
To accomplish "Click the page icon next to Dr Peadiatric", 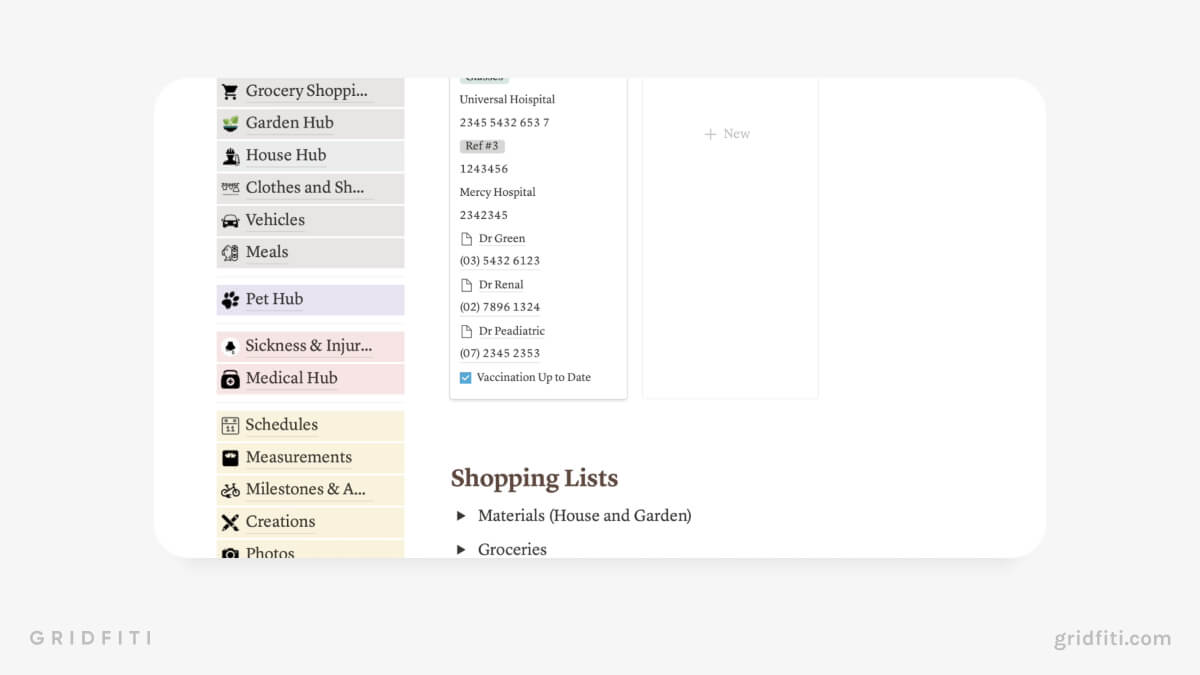I will coord(466,331).
